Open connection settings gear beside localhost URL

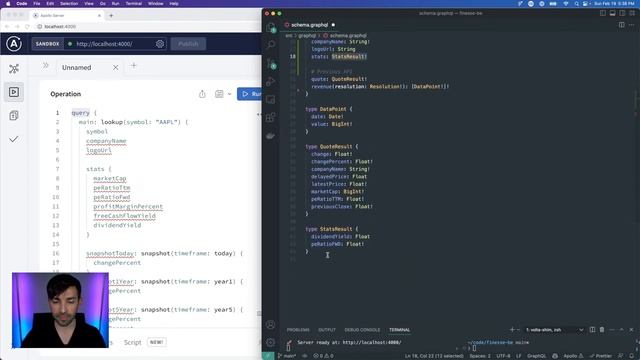tap(160, 44)
